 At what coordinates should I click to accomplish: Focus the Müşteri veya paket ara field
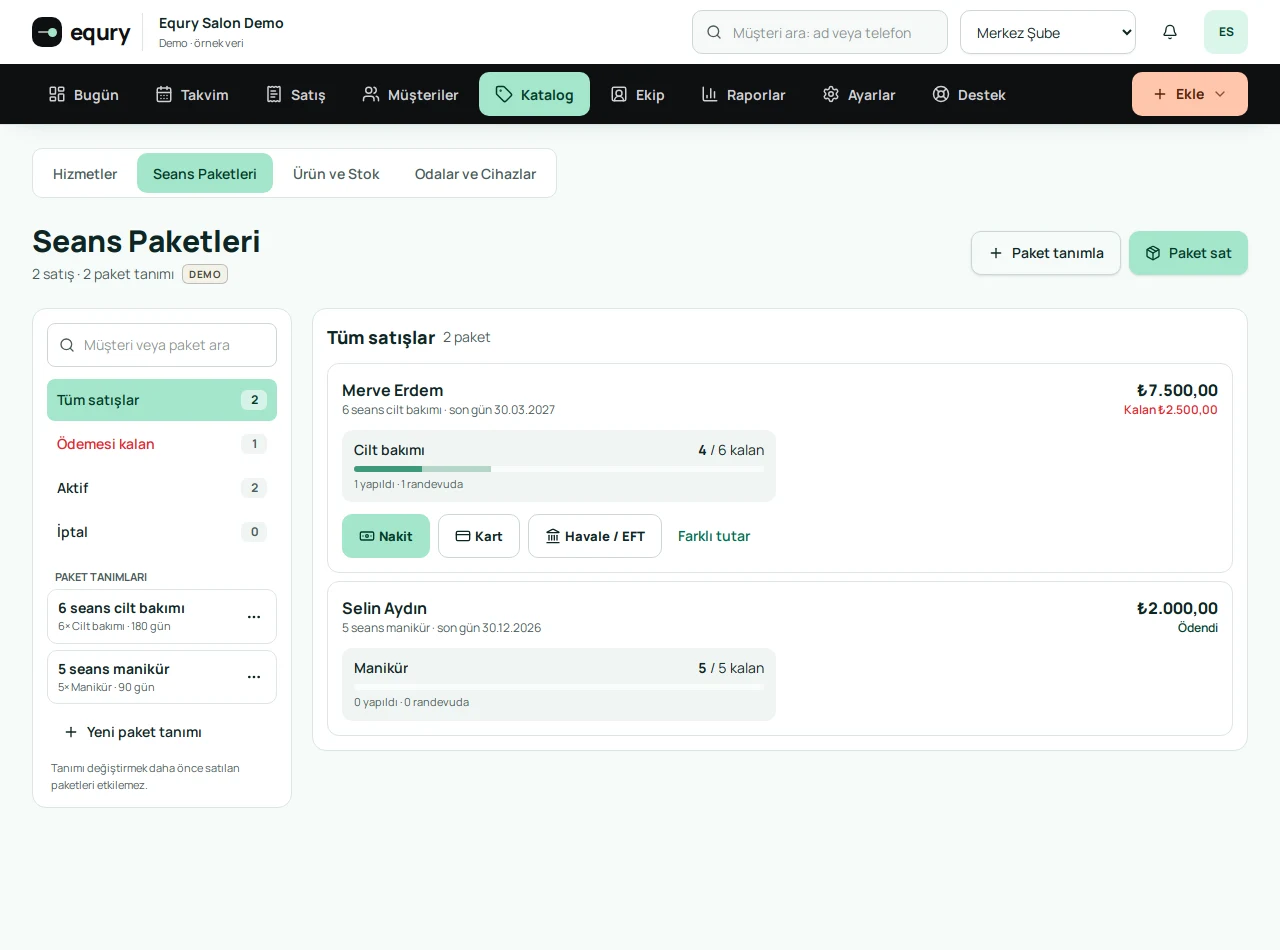[x=162, y=345]
